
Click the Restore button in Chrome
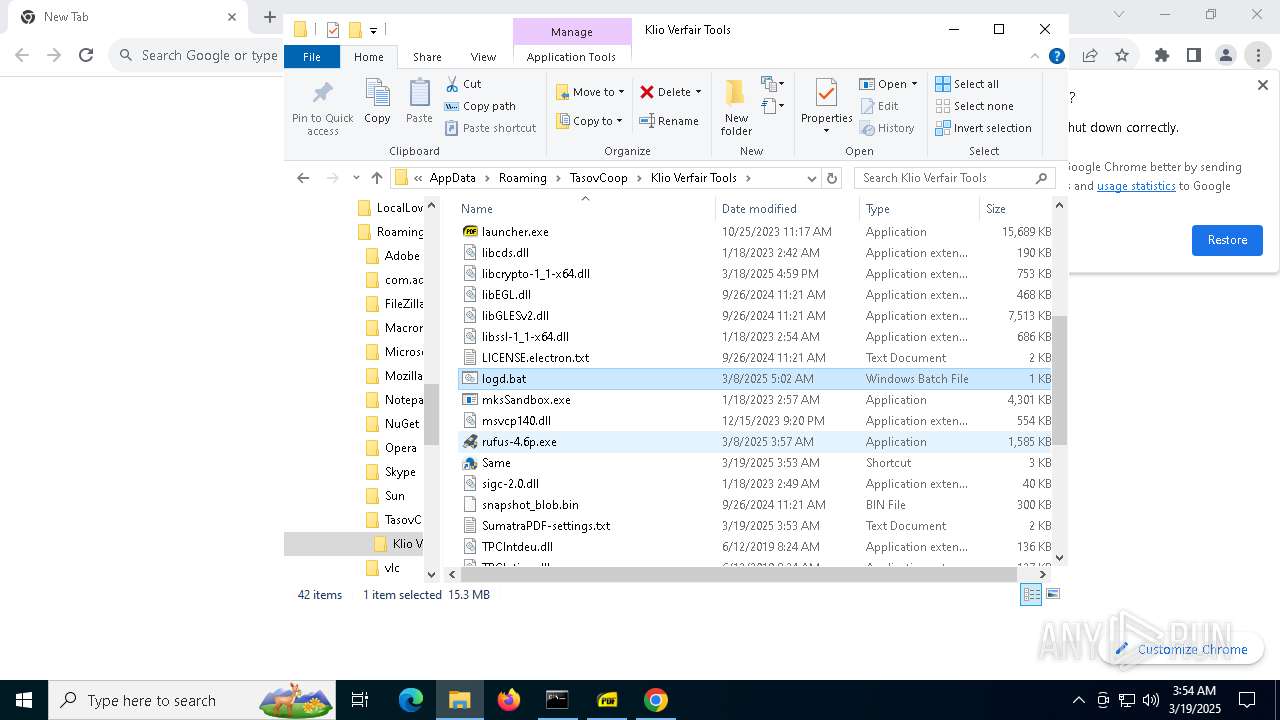tap(1227, 240)
